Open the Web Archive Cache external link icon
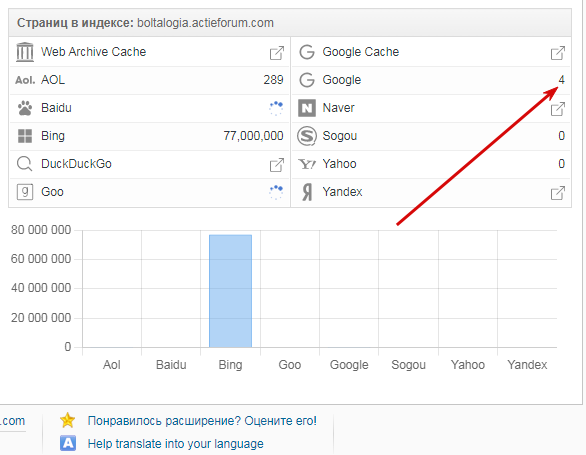This screenshot has width=586, height=455. pyautogui.click(x=277, y=53)
